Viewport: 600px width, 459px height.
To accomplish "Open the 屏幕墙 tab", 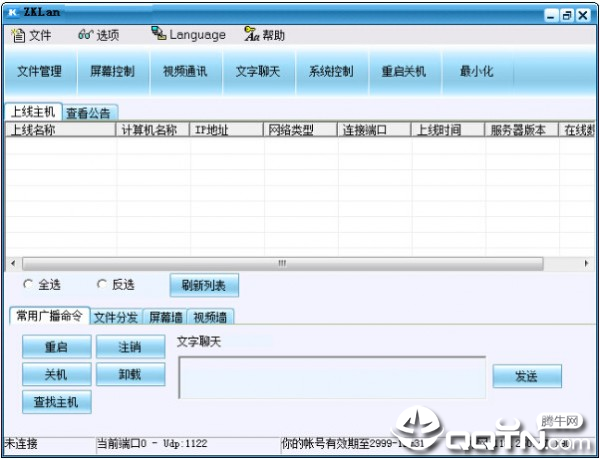I will point(166,317).
